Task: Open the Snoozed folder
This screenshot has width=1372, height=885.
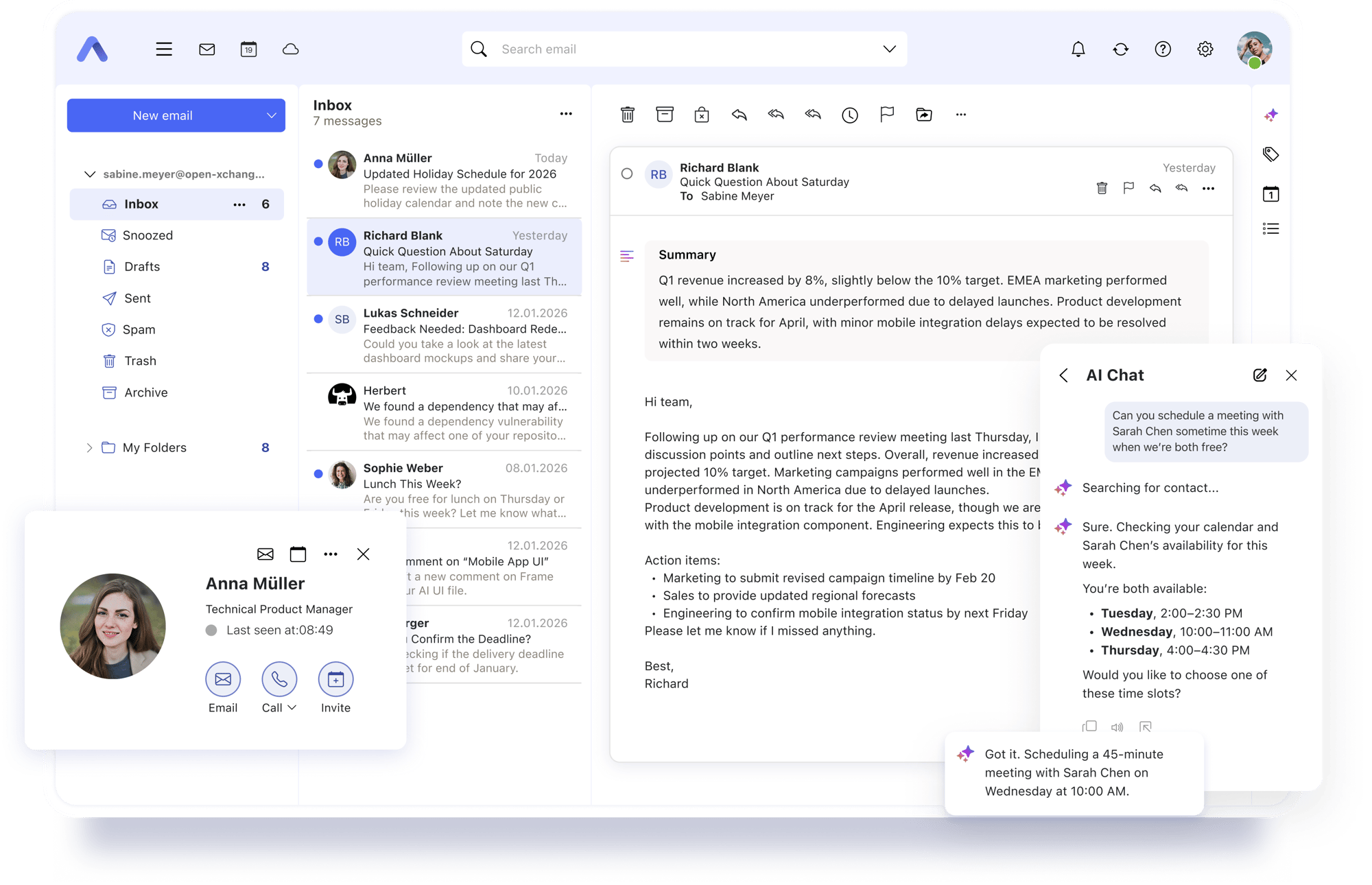Action: click(147, 235)
